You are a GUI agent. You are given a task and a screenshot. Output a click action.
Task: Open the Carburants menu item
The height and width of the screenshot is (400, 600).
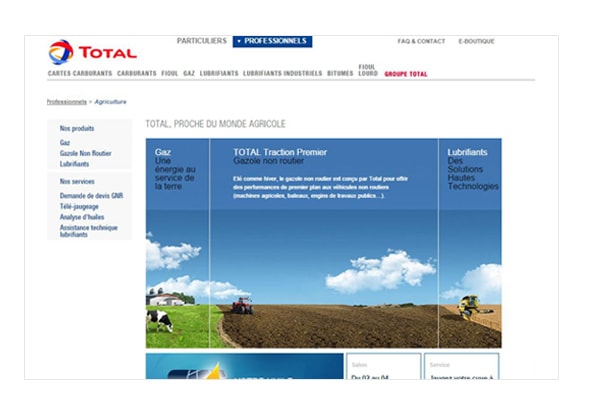click(137, 73)
